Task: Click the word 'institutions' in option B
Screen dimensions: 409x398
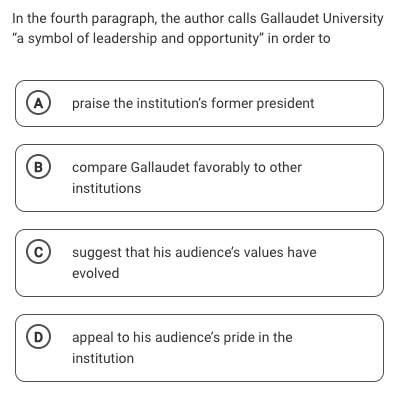Action: (107, 188)
